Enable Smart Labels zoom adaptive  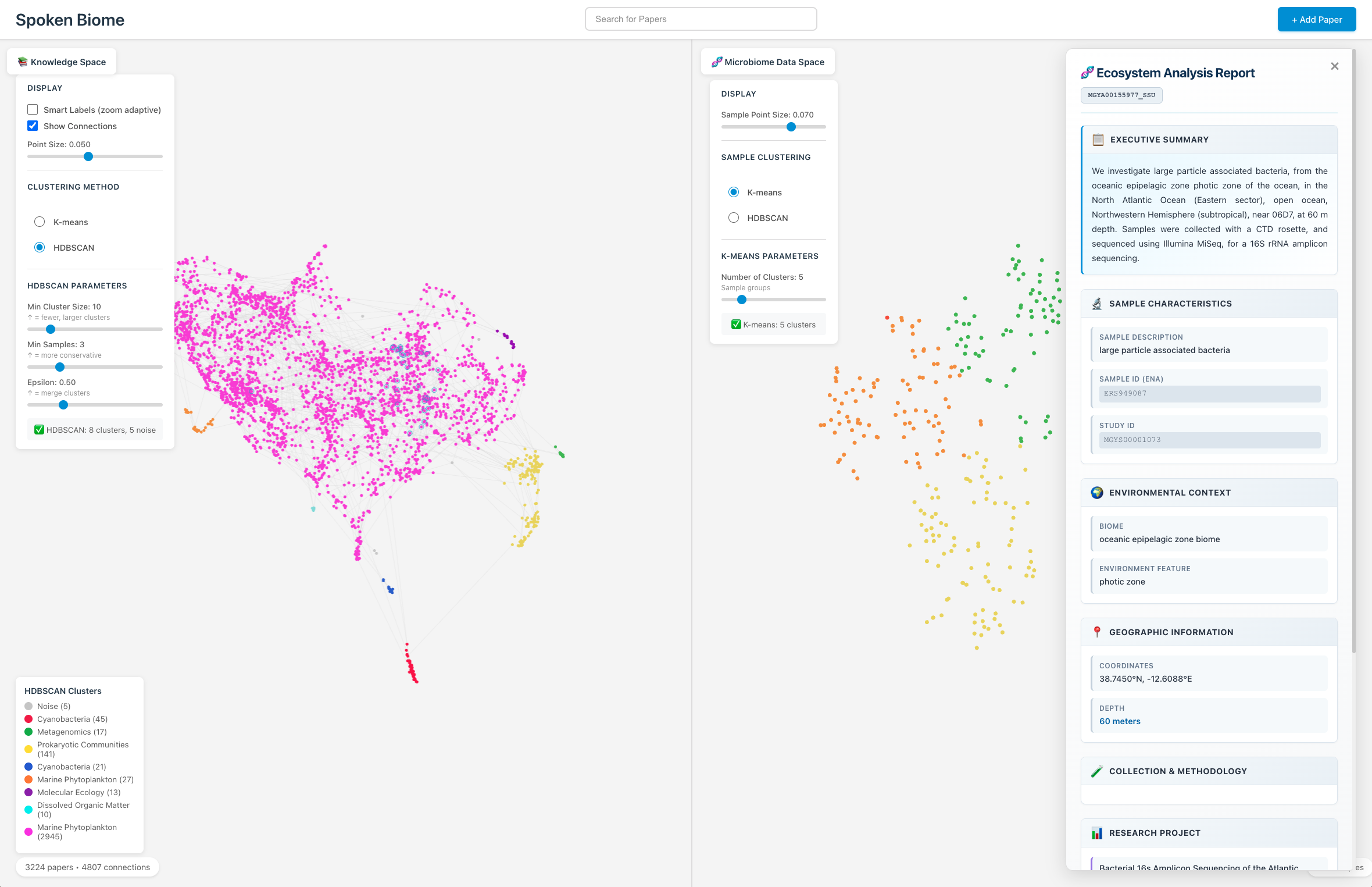[x=32, y=109]
